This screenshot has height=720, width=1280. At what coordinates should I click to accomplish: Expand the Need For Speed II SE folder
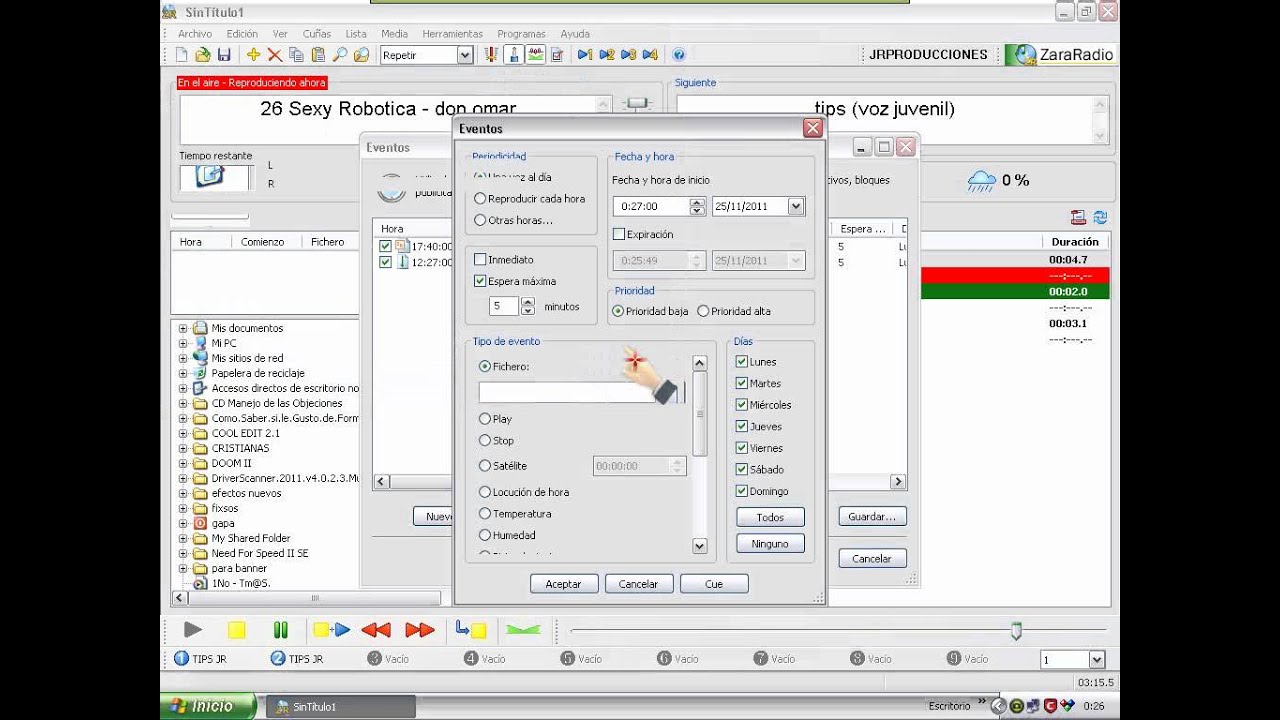point(183,553)
